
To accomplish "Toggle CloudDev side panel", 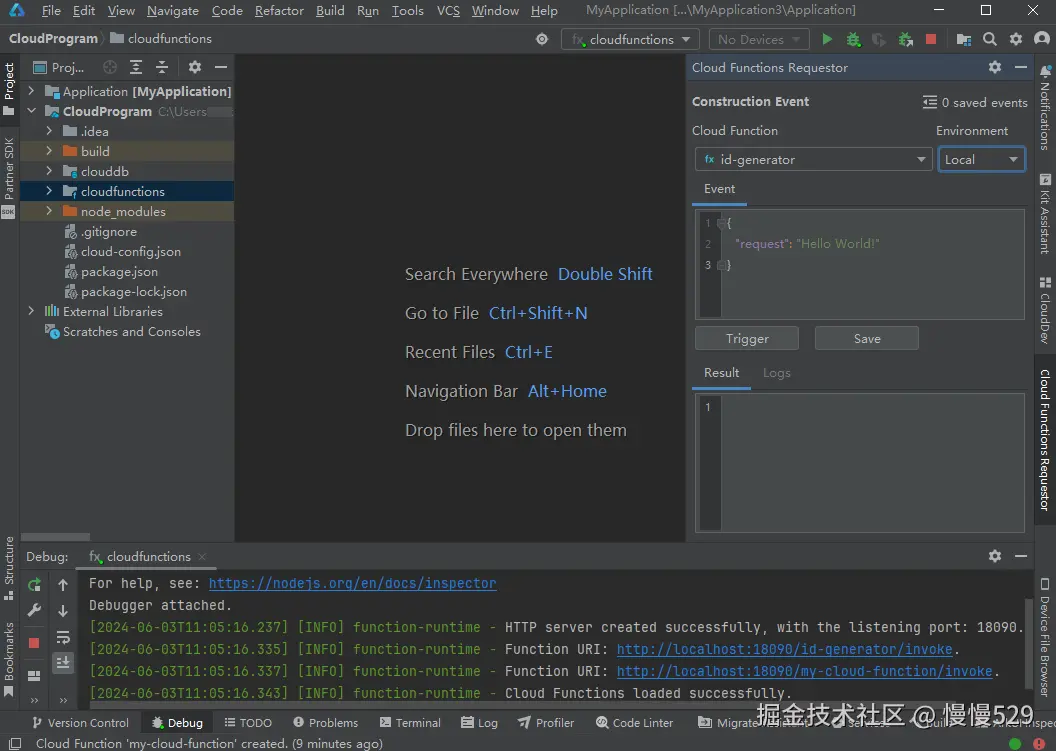I will (x=1045, y=310).
